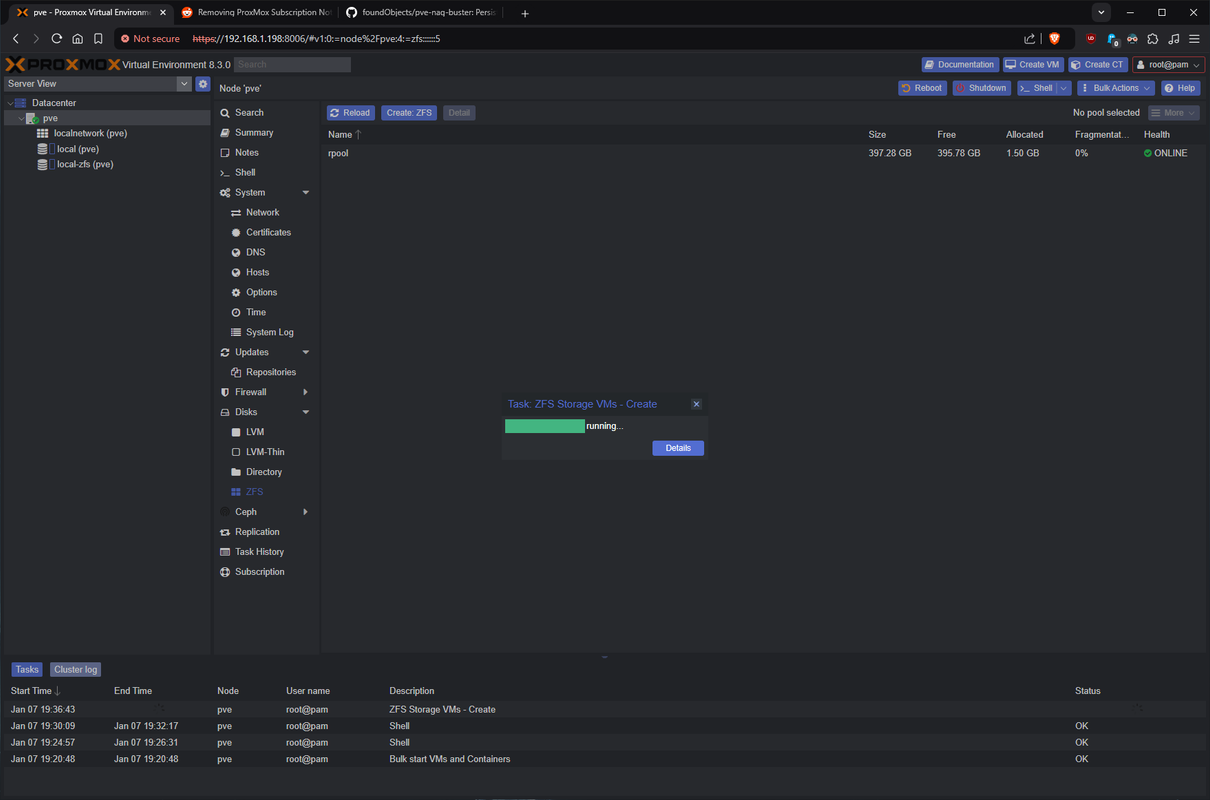Click Reload in the ZFS toolbar
1210x800 pixels.
coord(350,112)
